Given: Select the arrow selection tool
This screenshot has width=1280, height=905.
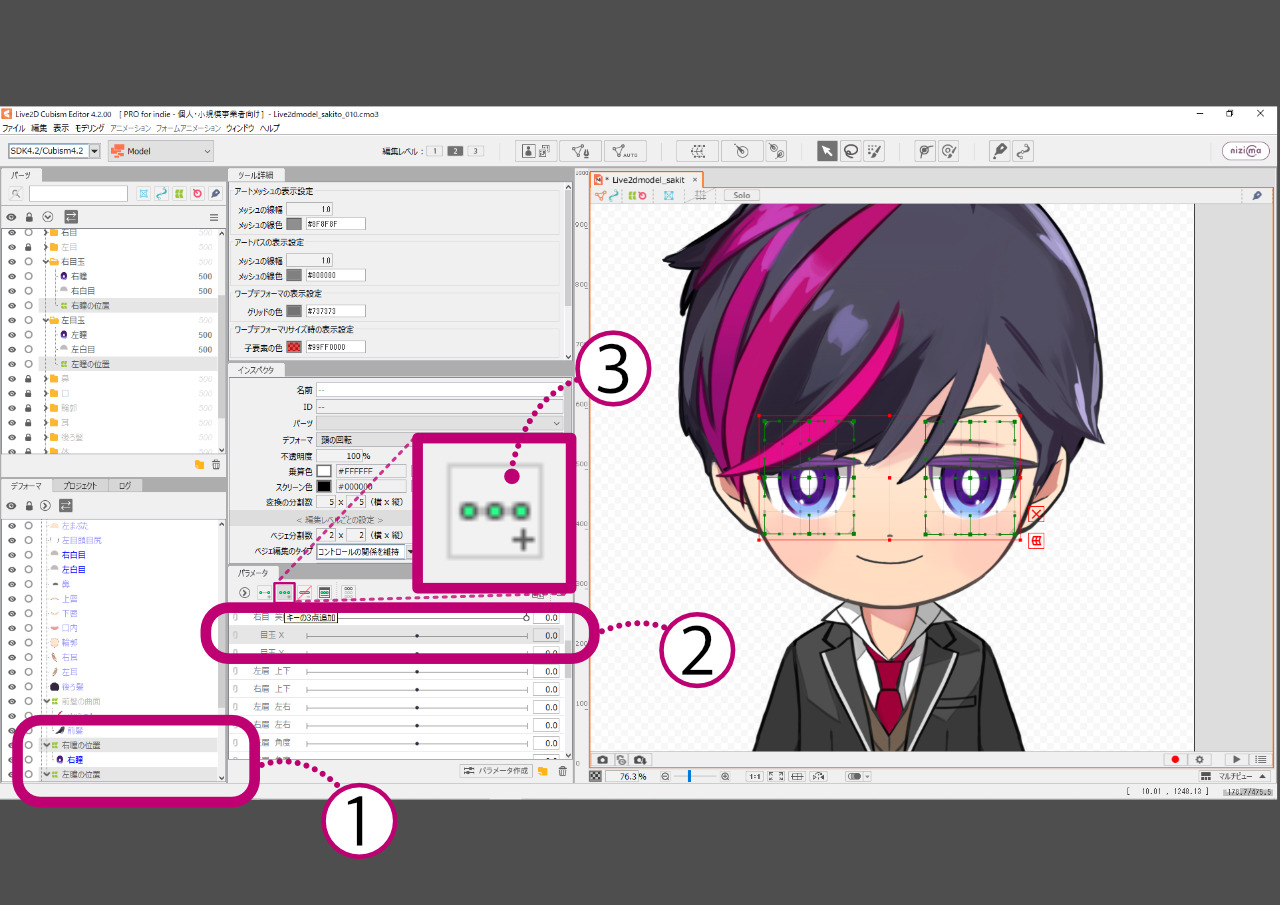Looking at the screenshot, I should click(827, 151).
